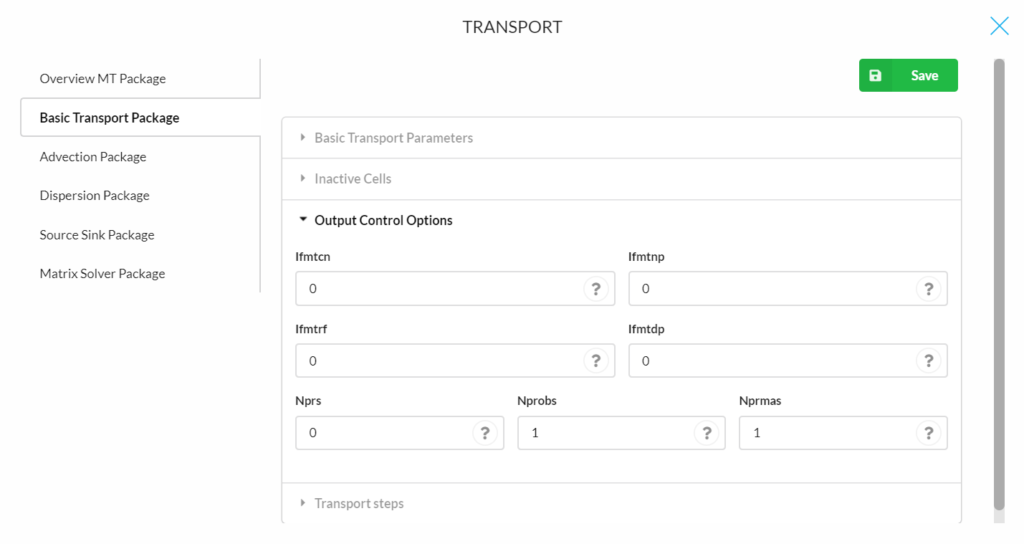Collapse the Output Control Options section
Screen dimensions: 1024x544
pyautogui.click(x=621, y=220)
